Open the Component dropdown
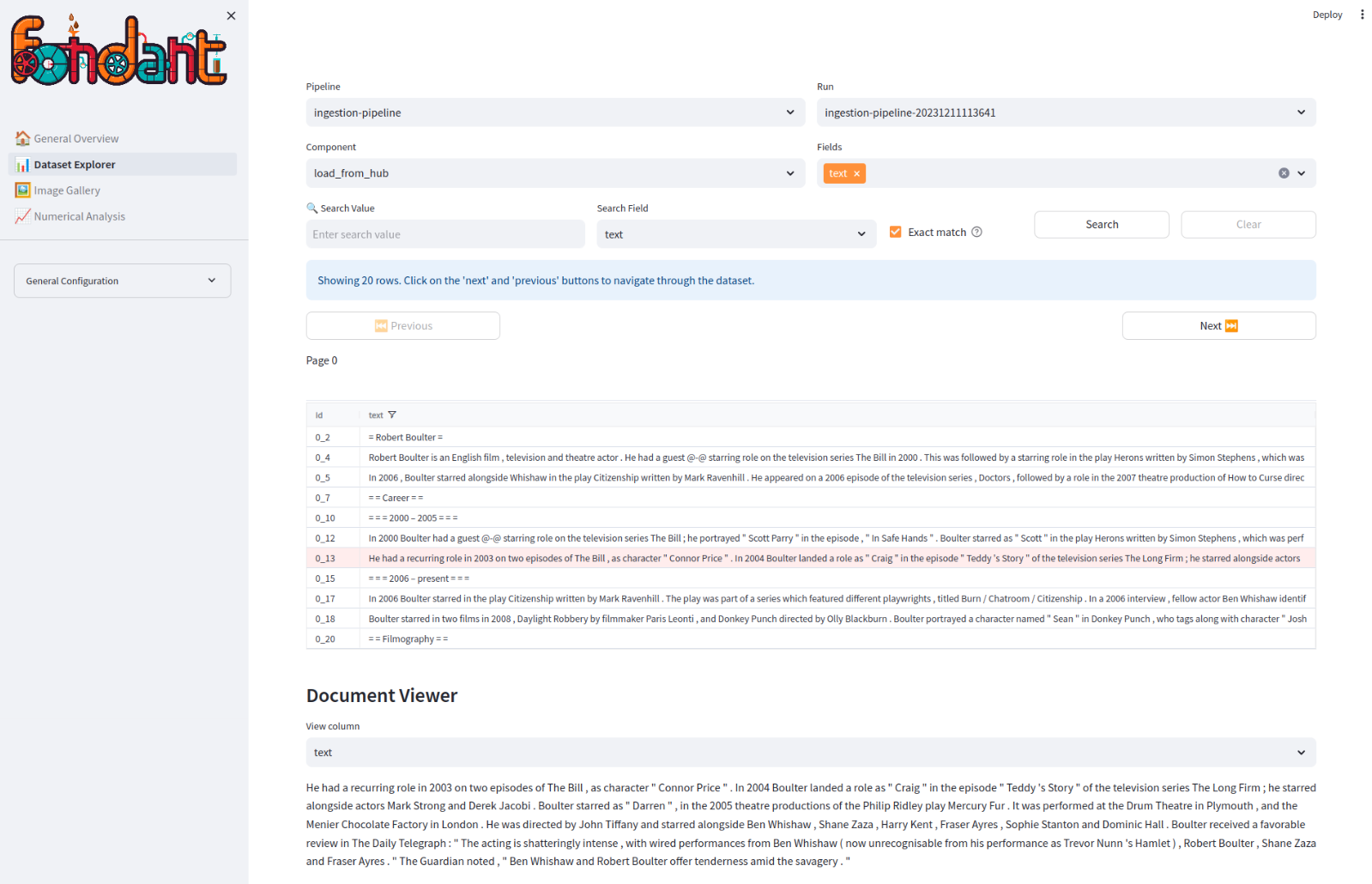This screenshot has width=1372, height=884. pos(555,173)
